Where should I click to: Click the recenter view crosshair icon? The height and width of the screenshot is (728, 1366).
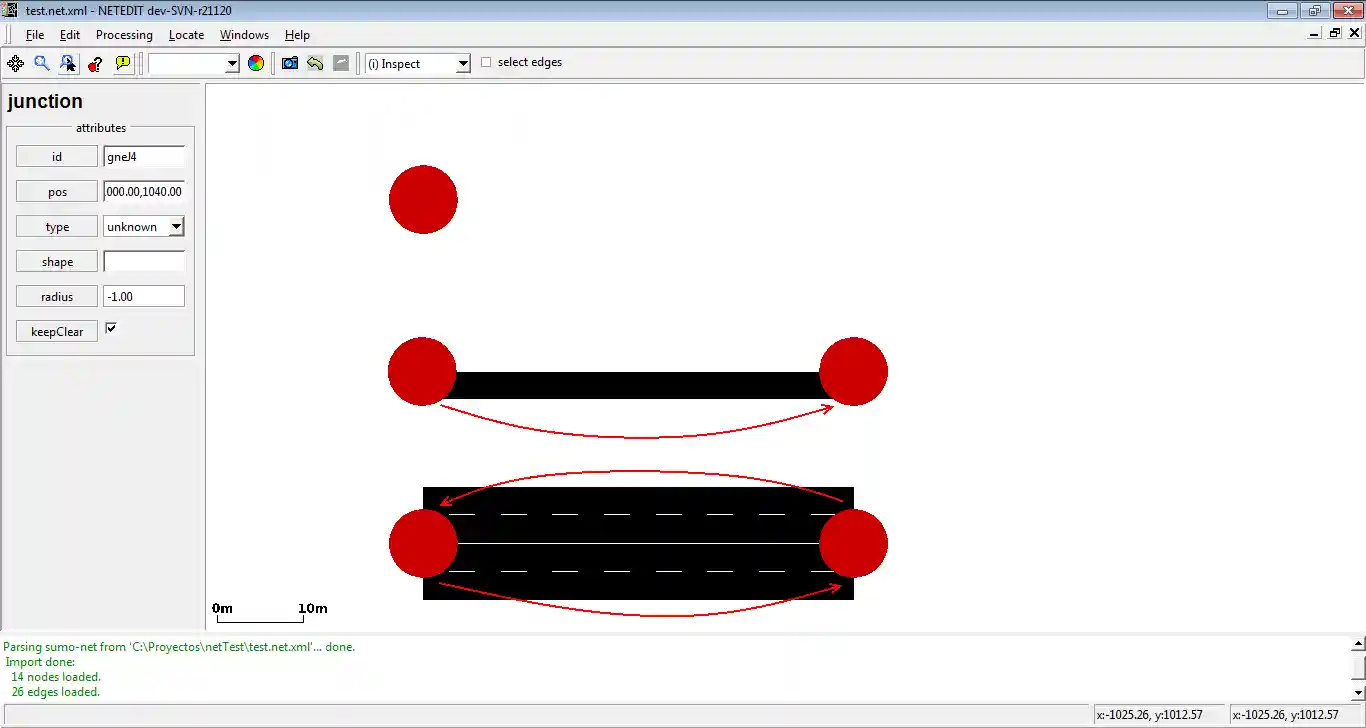click(x=15, y=63)
